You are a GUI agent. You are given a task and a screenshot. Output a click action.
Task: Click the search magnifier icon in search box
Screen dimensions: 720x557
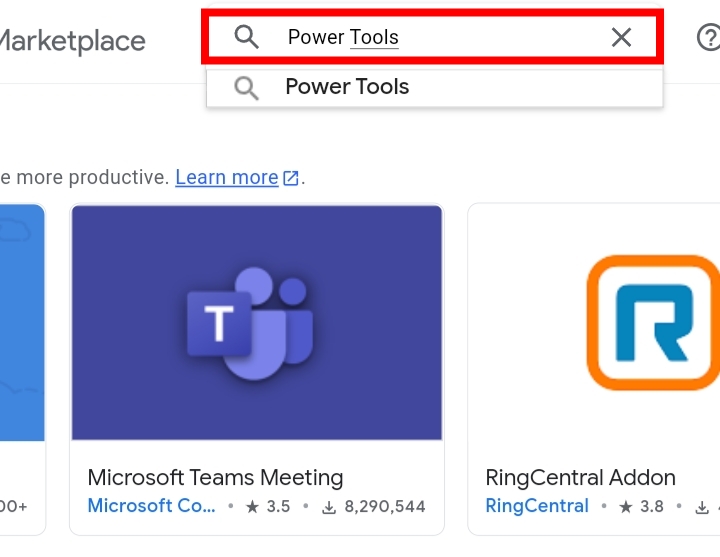(x=246, y=37)
